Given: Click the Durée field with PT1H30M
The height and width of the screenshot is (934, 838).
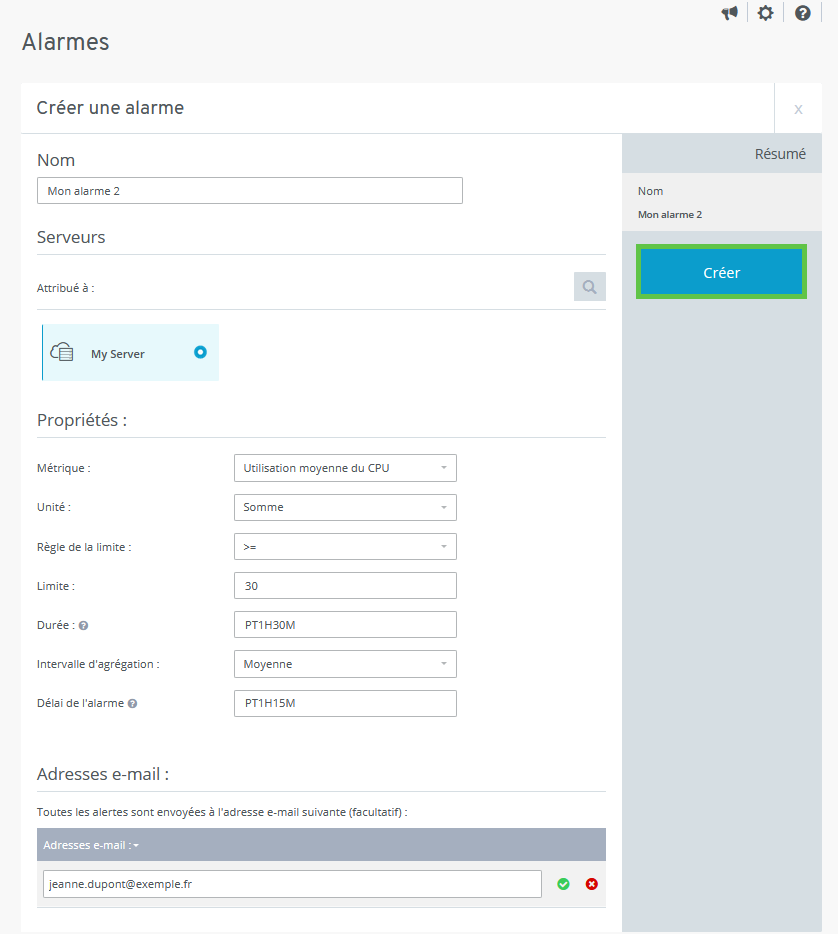Looking at the screenshot, I should (x=345, y=625).
